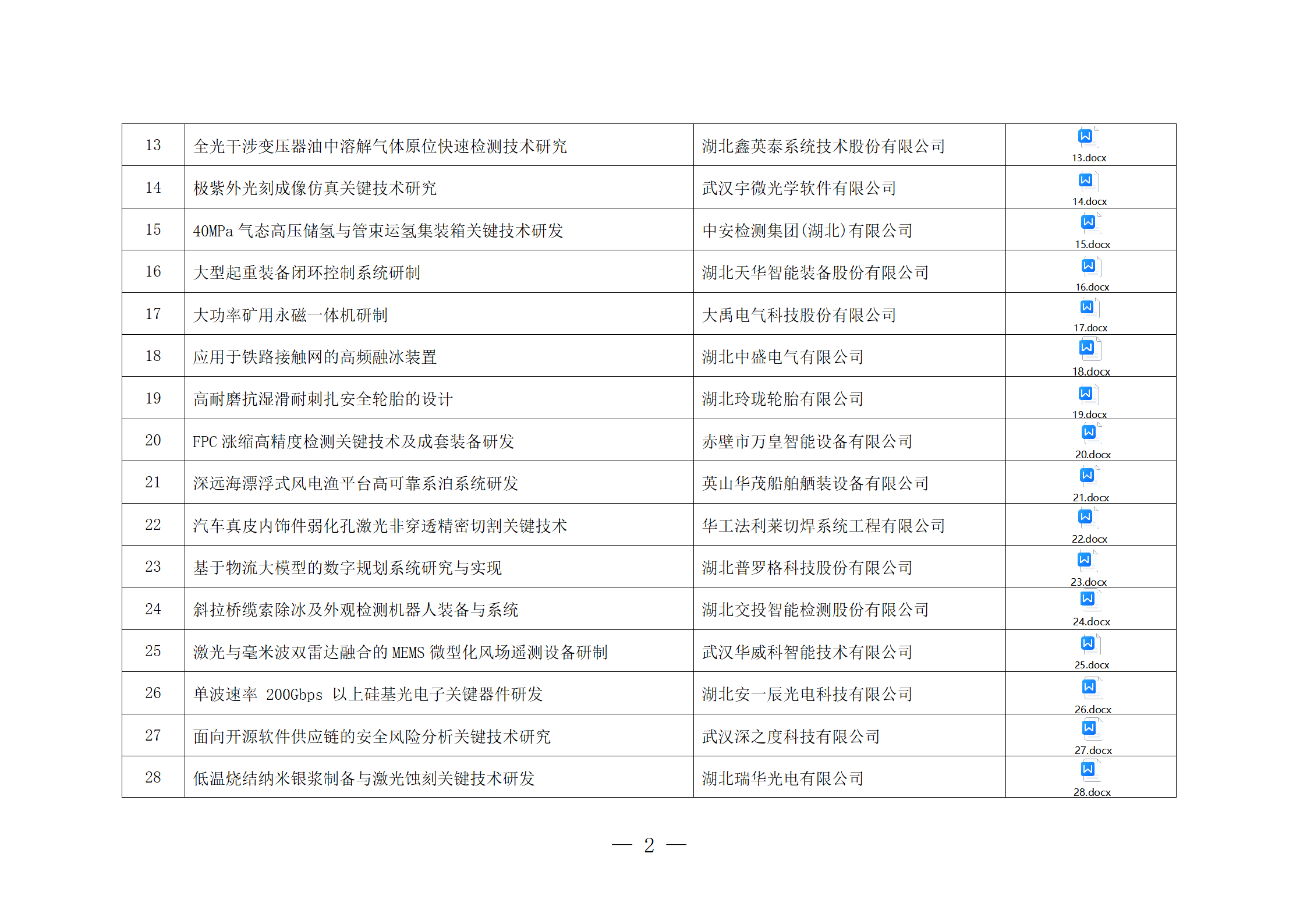Image resolution: width=1307 pixels, height=924 pixels.
Task: Click company name 中安检测集团(湖北)有限公司
Action: tap(807, 231)
